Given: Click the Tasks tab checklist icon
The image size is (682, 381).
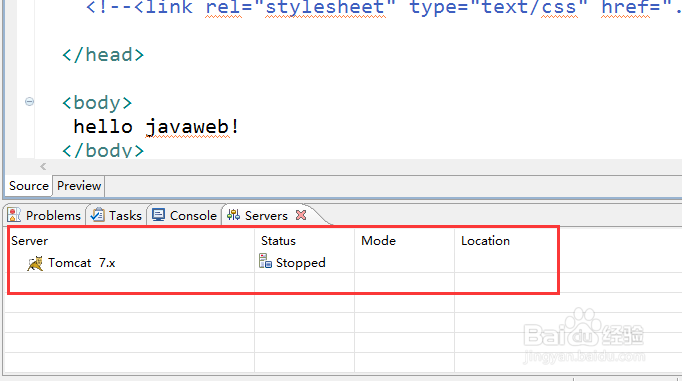Looking at the screenshot, I should click(x=97, y=215).
